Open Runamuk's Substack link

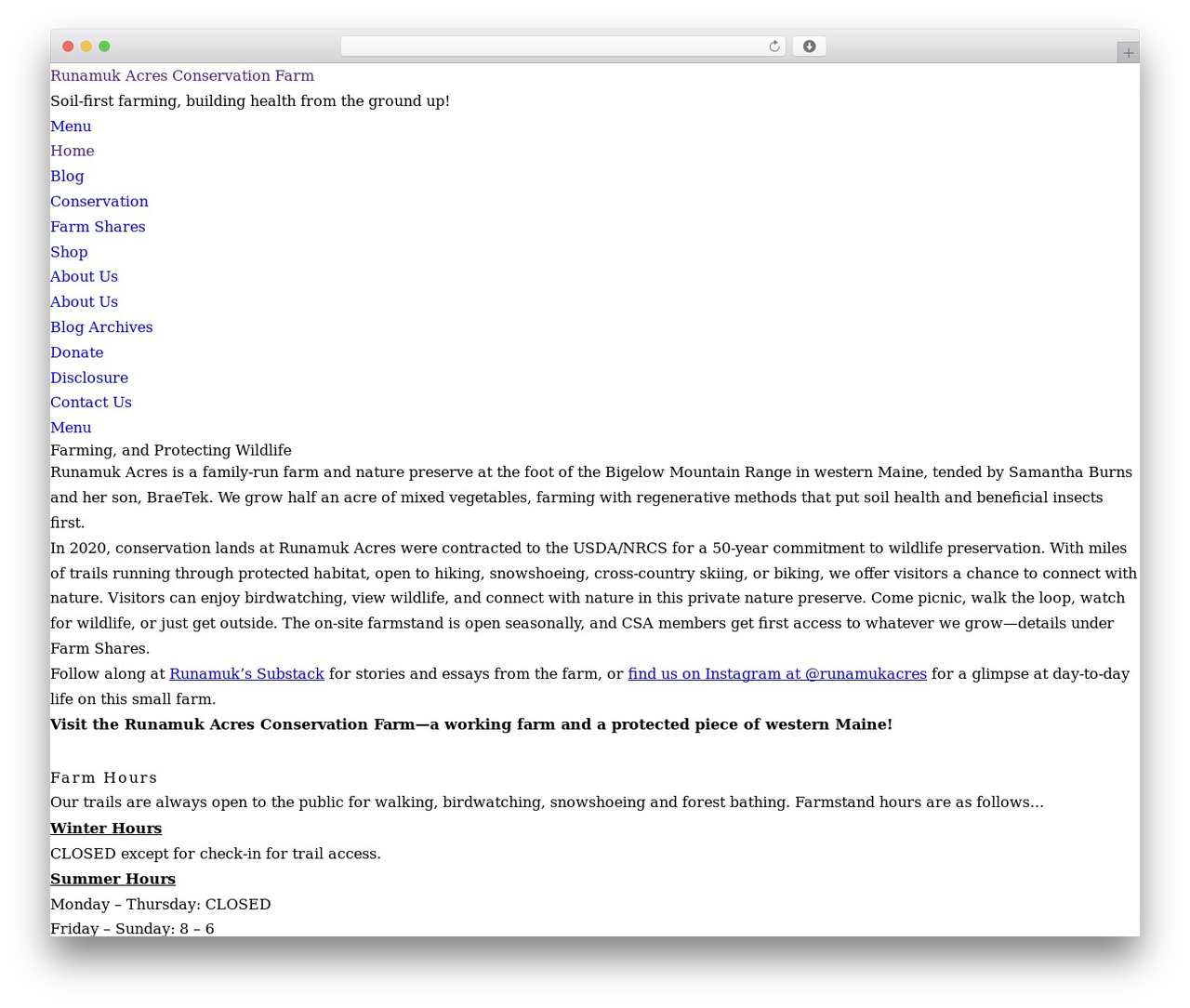pyautogui.click(x=246, y=674)
